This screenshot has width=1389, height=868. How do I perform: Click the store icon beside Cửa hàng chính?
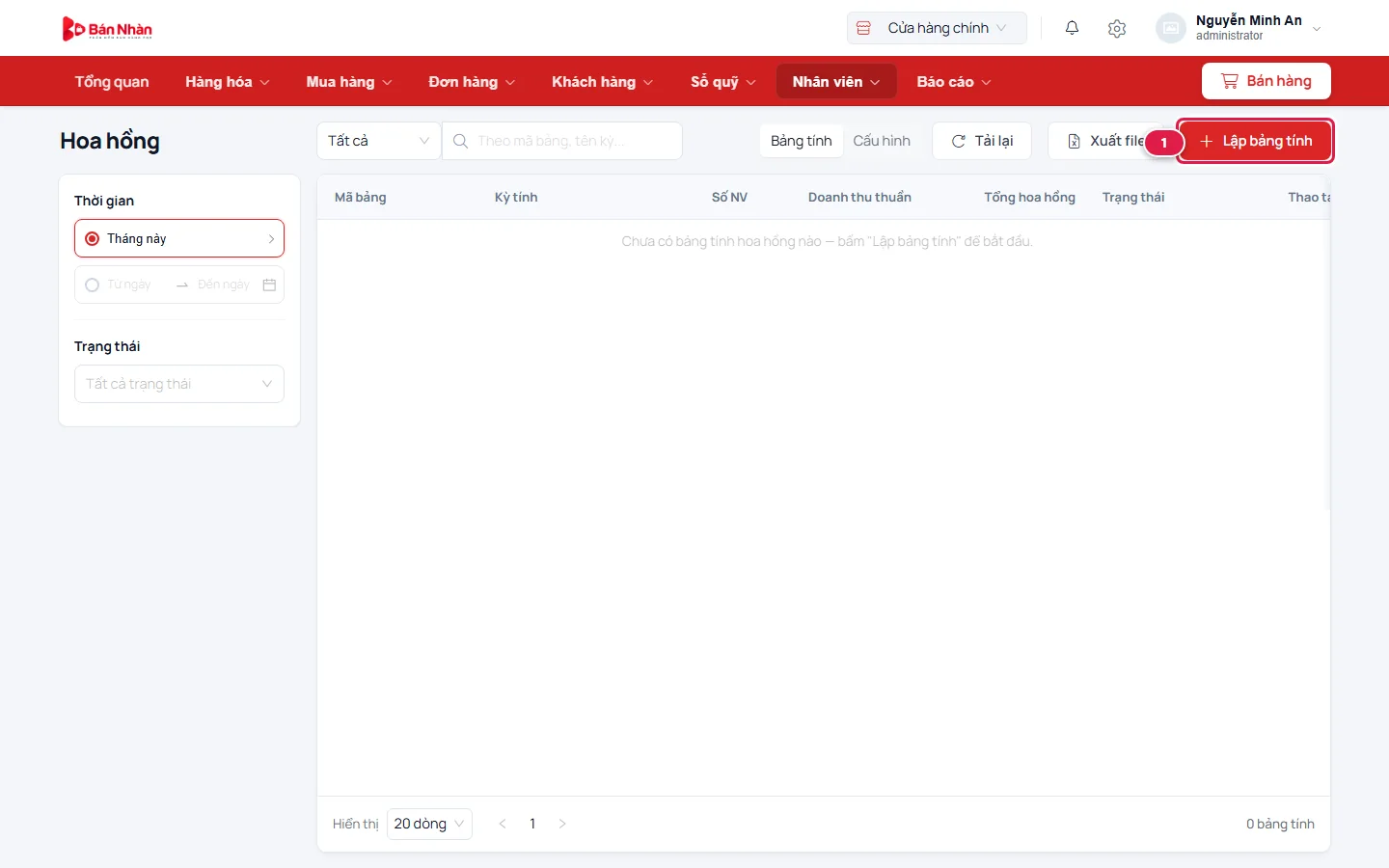tap(864, 28)
